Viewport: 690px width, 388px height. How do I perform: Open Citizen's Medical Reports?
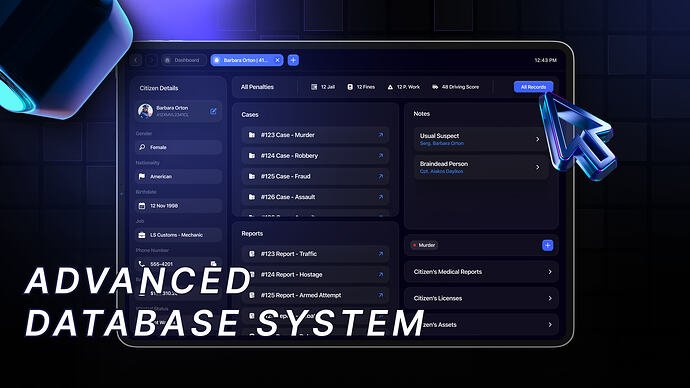click(481, 272)
